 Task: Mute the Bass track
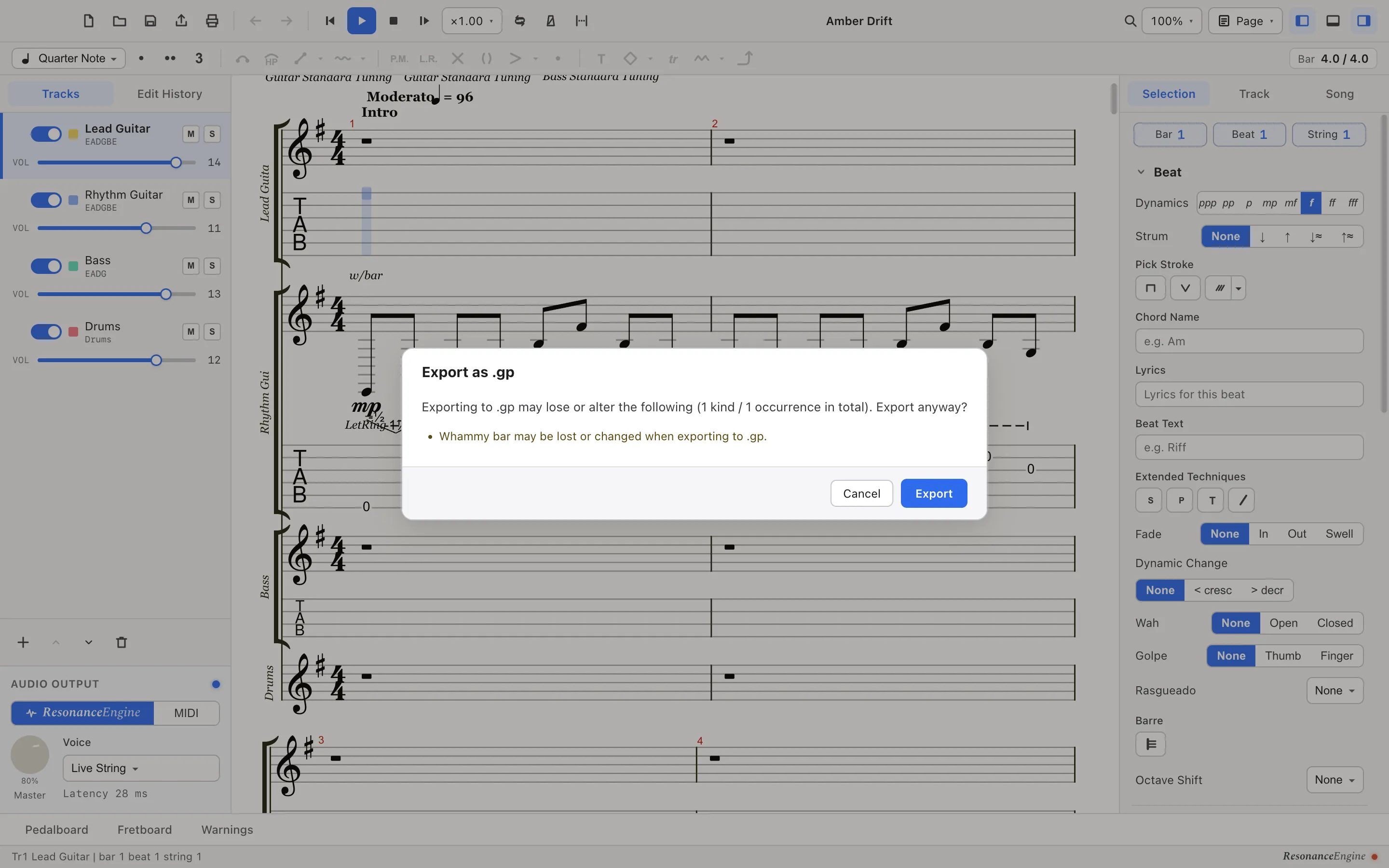tap(191, 266)
